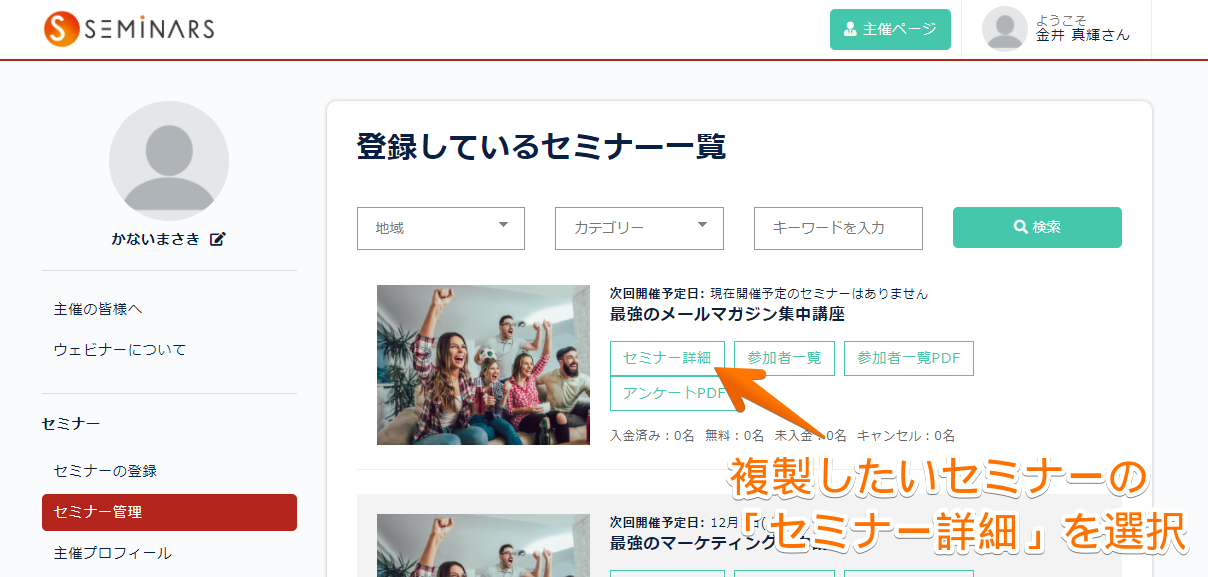Click the 入金済み：0名 status text

[652, 436]
